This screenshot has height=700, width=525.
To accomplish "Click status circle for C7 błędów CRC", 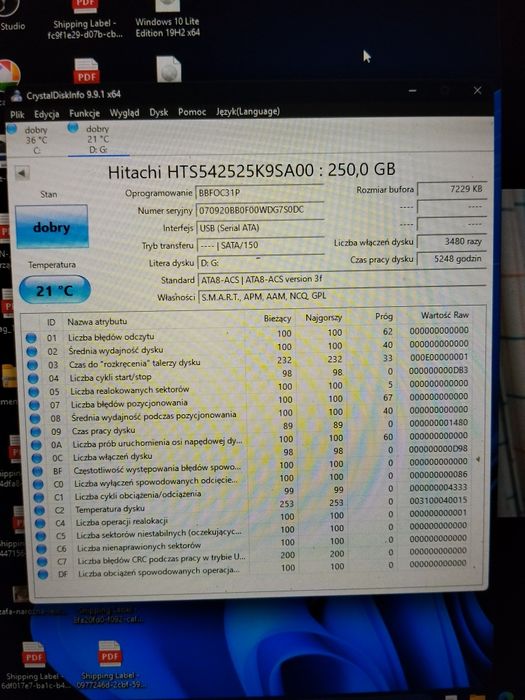I will [42, 562].
